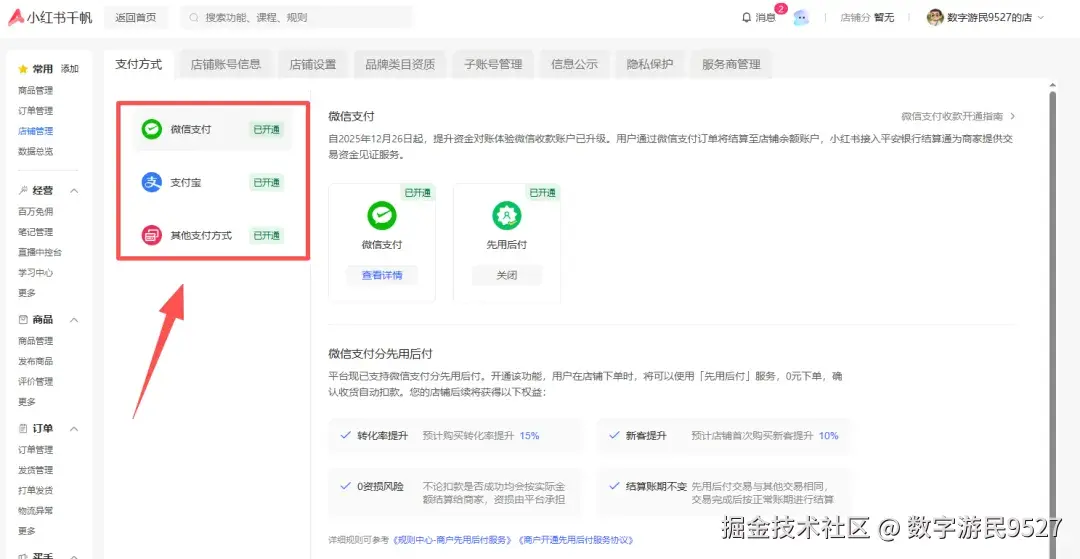The width and height of the screenshot is (1080, 559).
Task: Focus the 搜索功能、课程、规则 search field
Action: click(297, 18)
